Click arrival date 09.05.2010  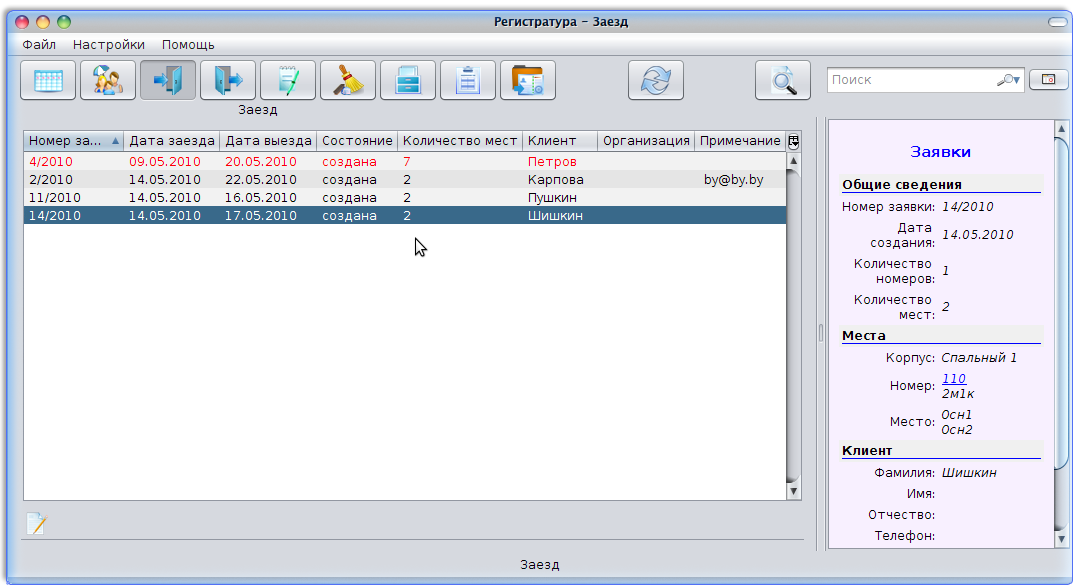(165, 162)
